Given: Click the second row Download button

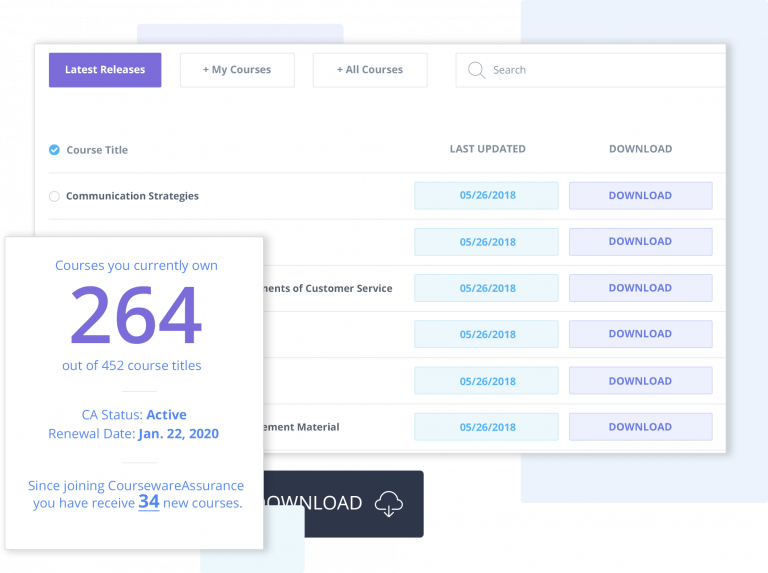Looking at the screenshot, I should click(640, 242).
